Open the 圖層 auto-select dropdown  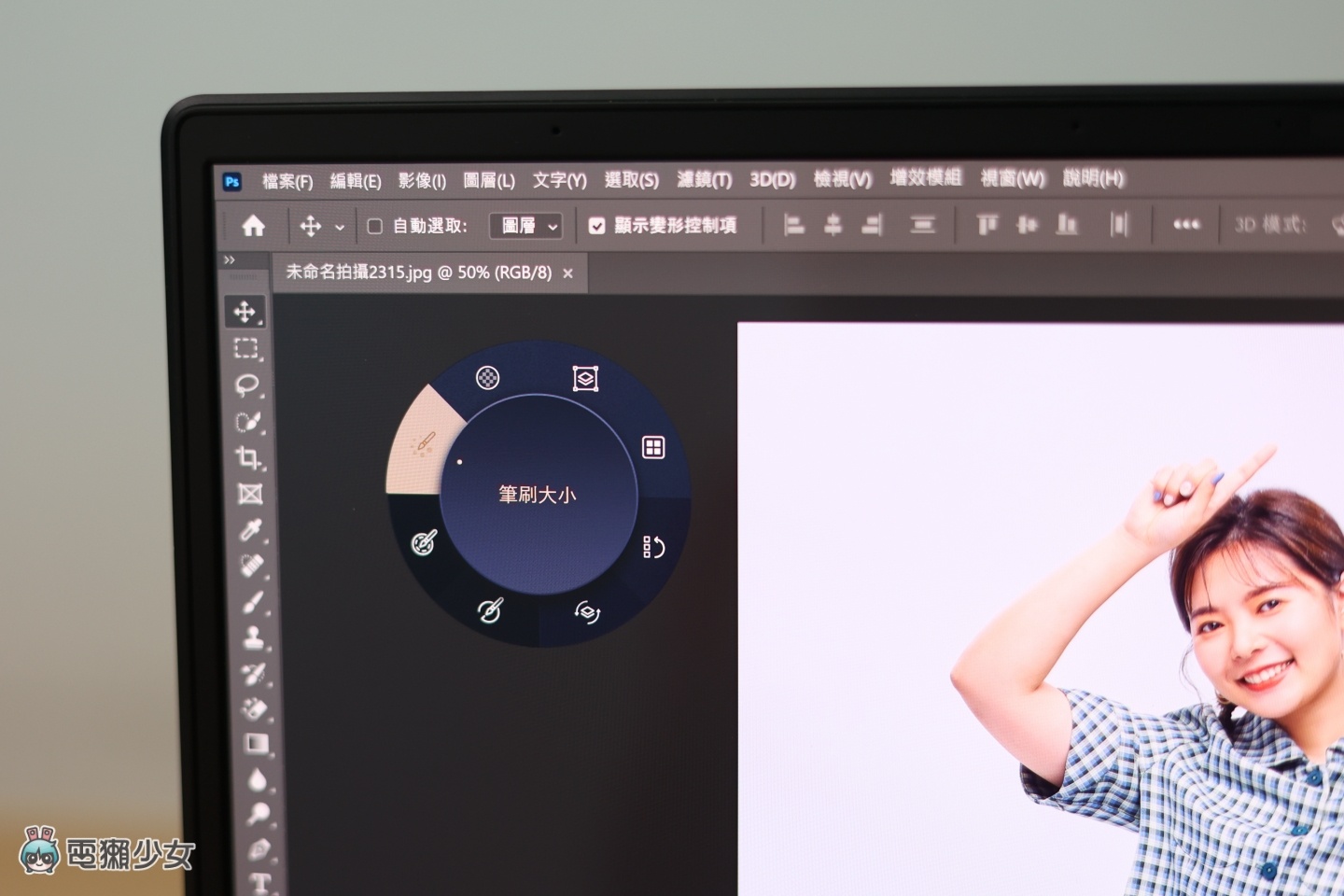pyautogui.click(x=525, y=225)
